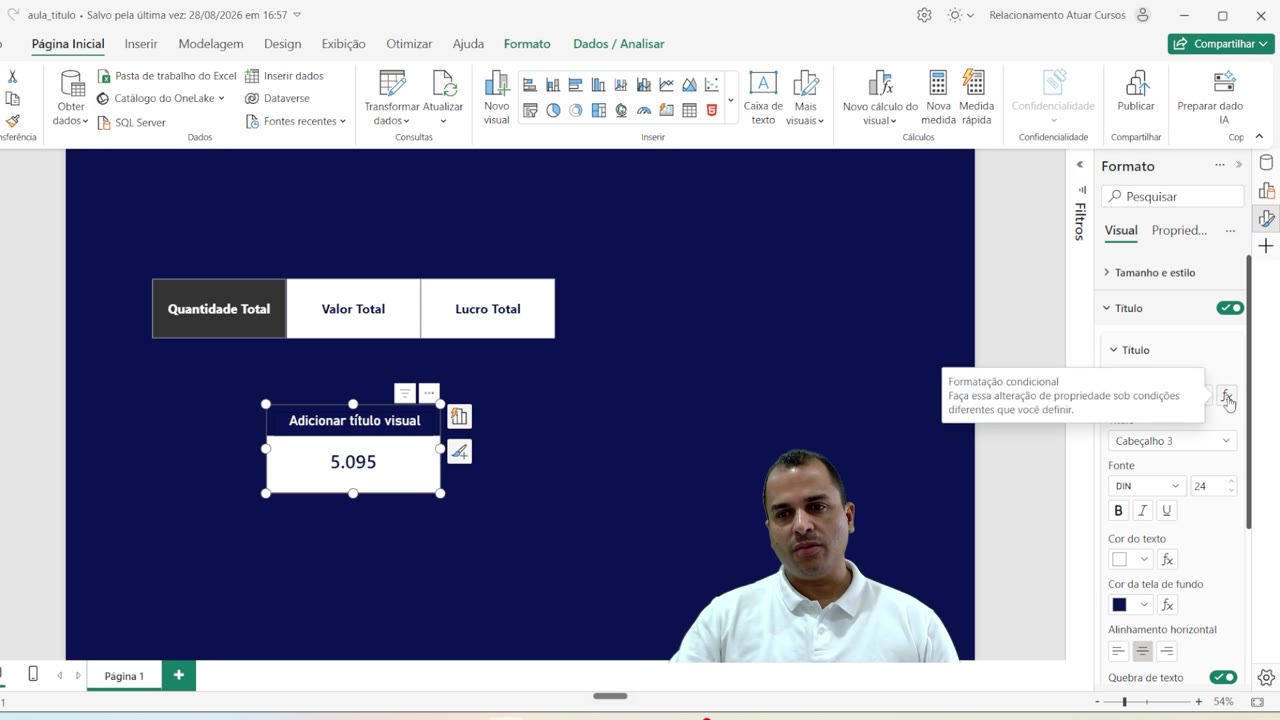The width and height of the screenshot is (1280, 720).
Task: Add a new report page
Action: click(x=178, y=675)
